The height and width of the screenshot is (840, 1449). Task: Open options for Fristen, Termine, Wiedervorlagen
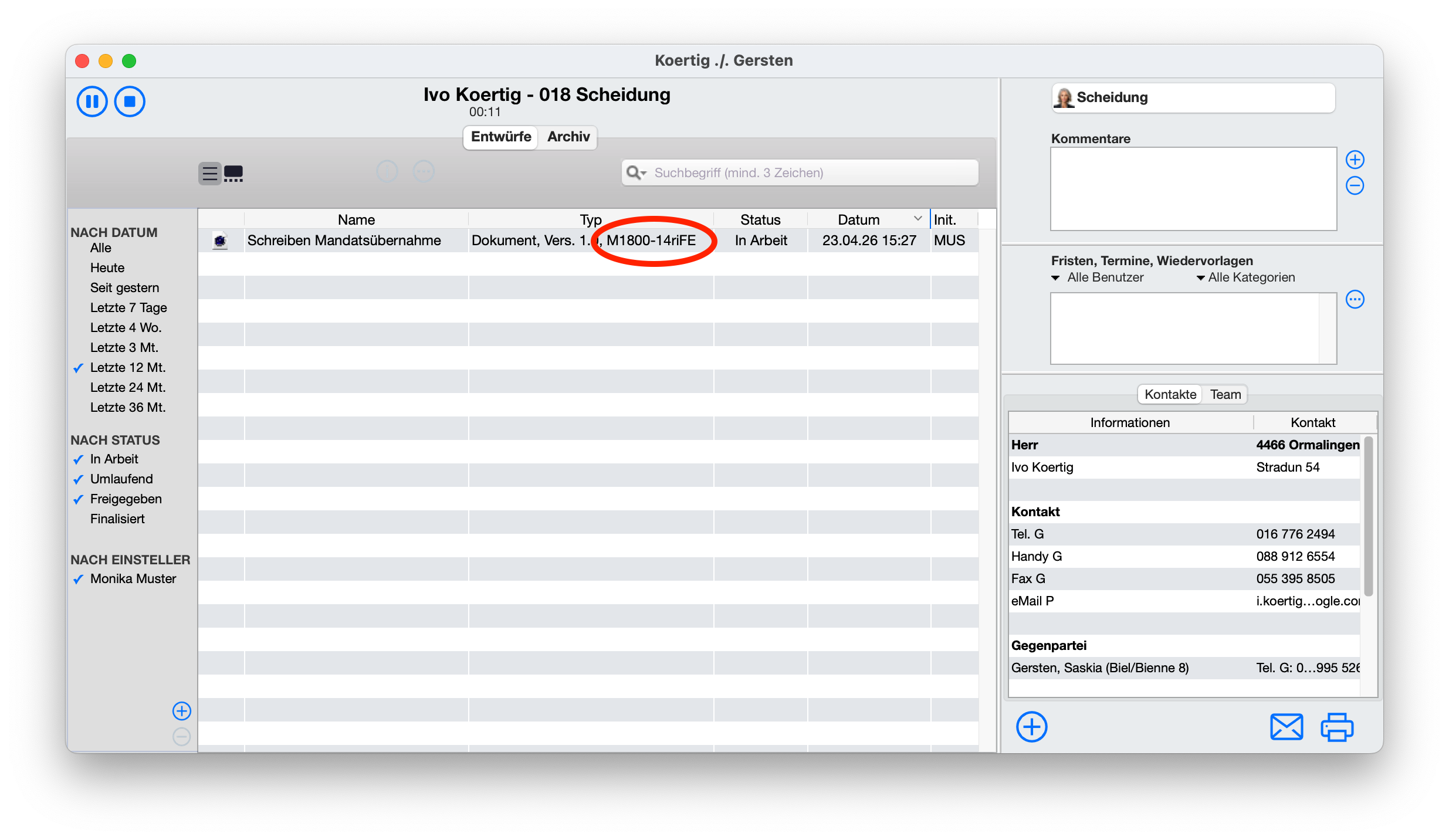(x=1355, y=300)
